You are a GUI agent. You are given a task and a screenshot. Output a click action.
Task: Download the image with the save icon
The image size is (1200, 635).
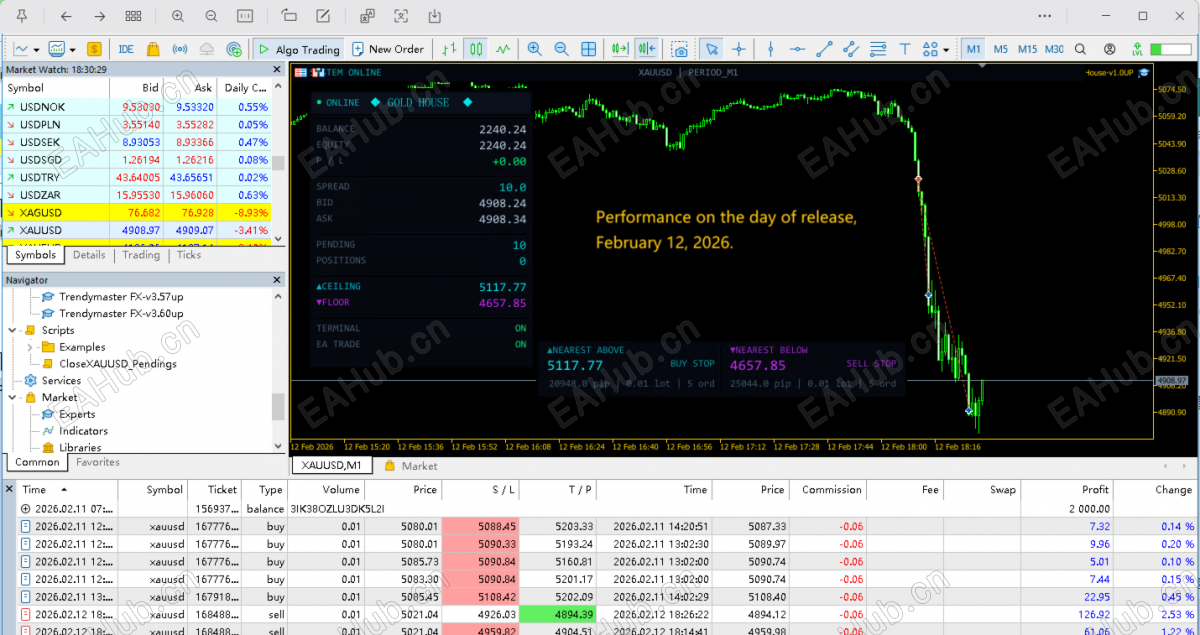434,16
